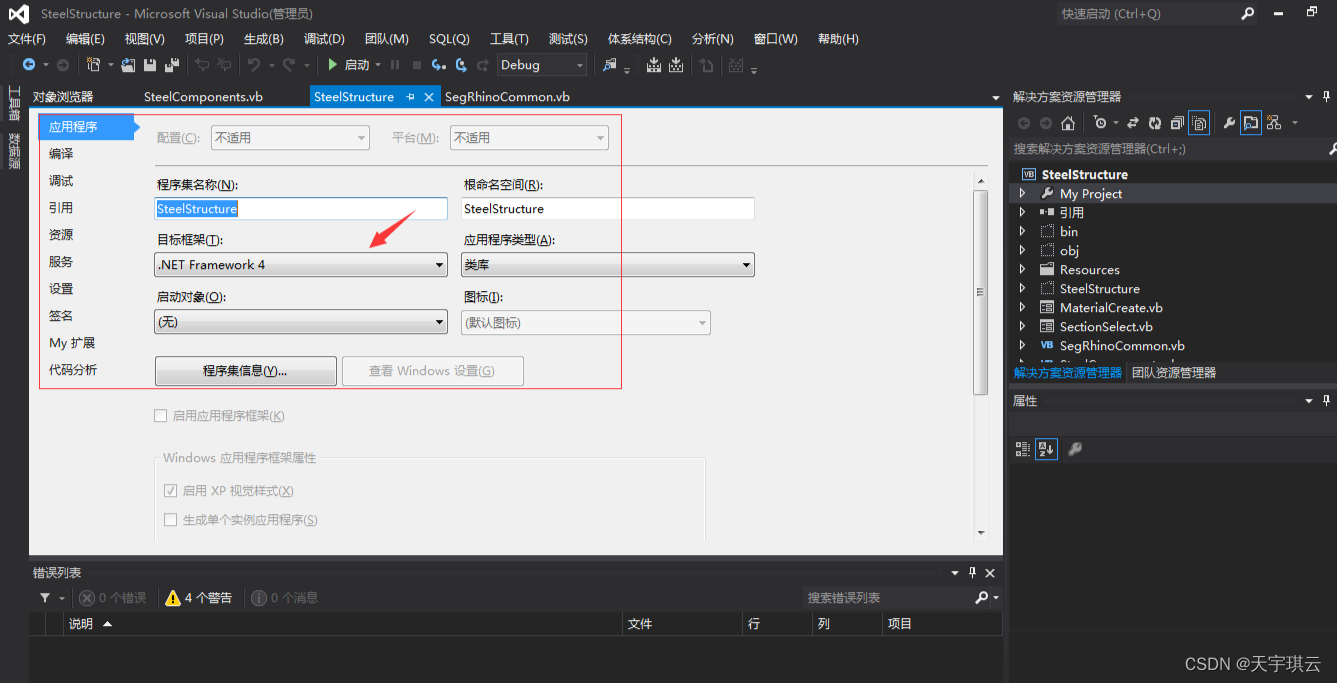Expand the 引用 node in Solution Explorer
Viewport: 1337px width, 683px height.
(x=1022, y=213)
